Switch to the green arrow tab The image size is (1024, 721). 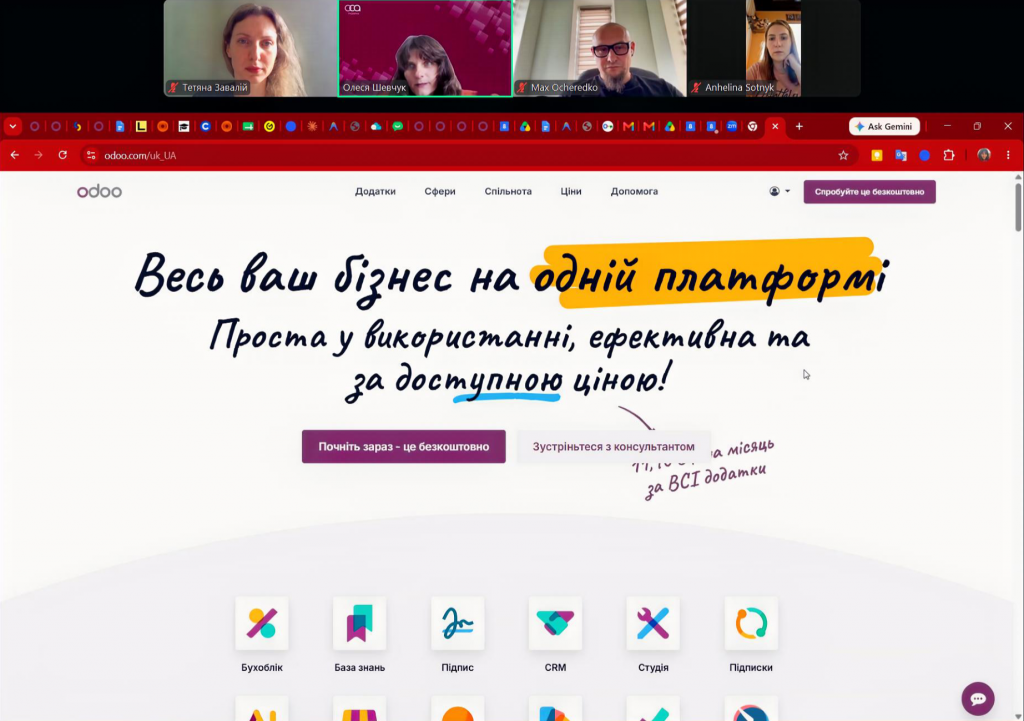[x=248, y=127]
